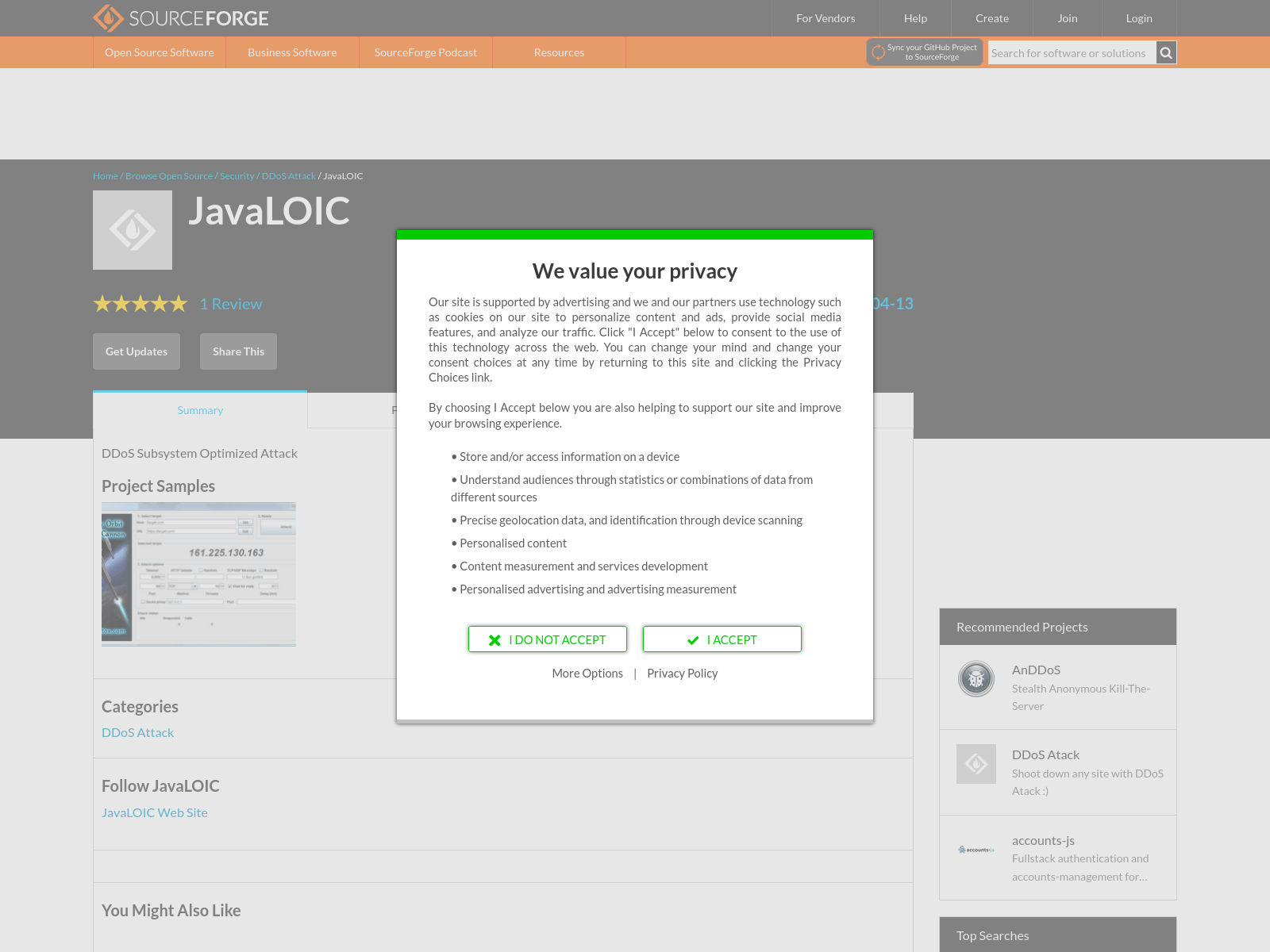This screenshot has height=952, width=1270.
Task: Open the AnDDoS project title
Action: [1036, 670]
